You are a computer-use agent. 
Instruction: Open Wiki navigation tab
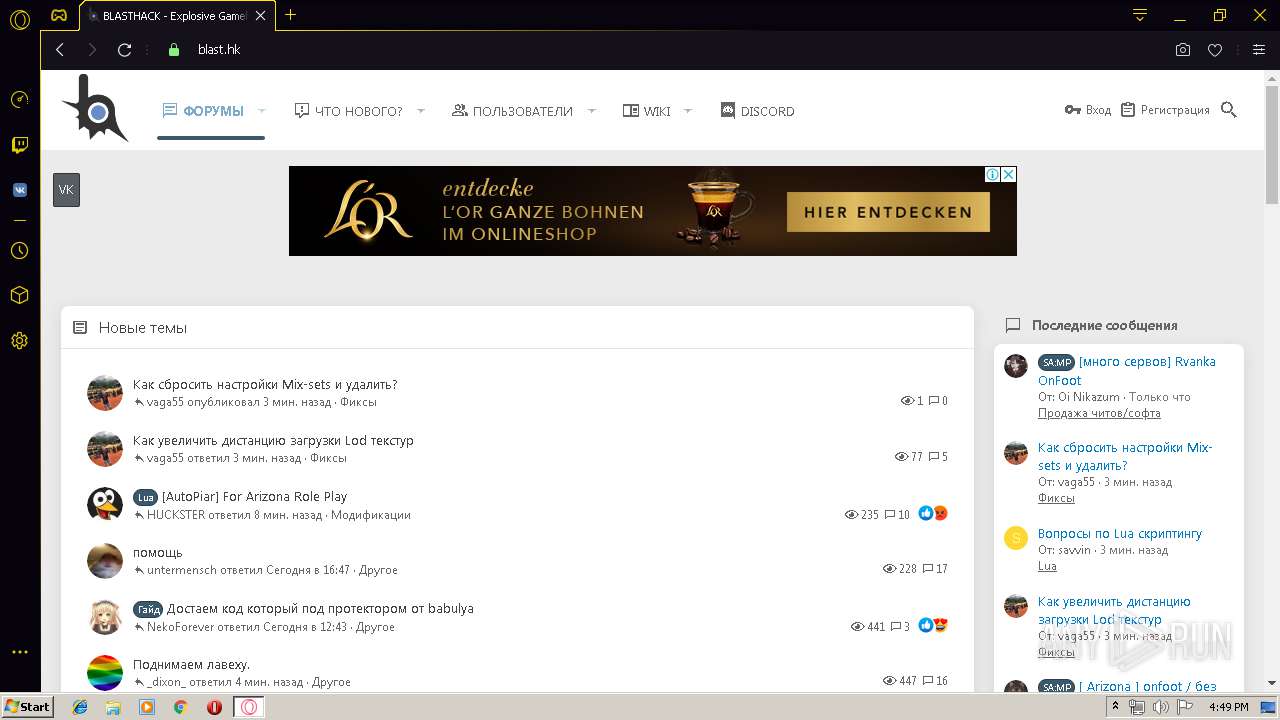pos(646,111)
